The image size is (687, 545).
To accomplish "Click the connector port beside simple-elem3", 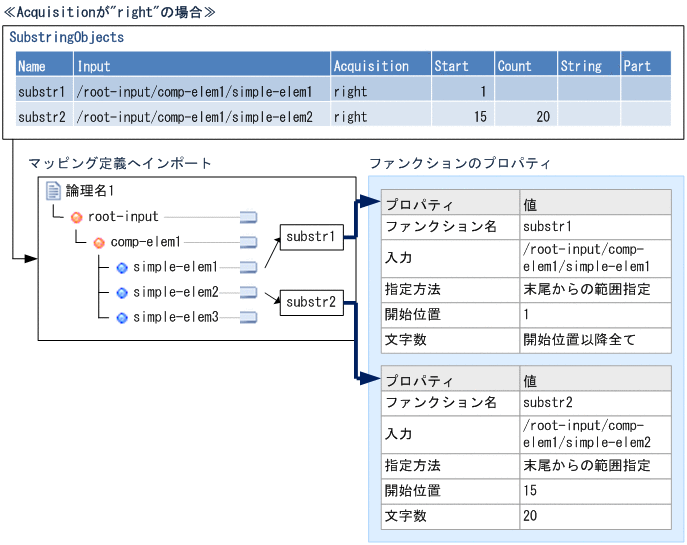I will point(248,318).
